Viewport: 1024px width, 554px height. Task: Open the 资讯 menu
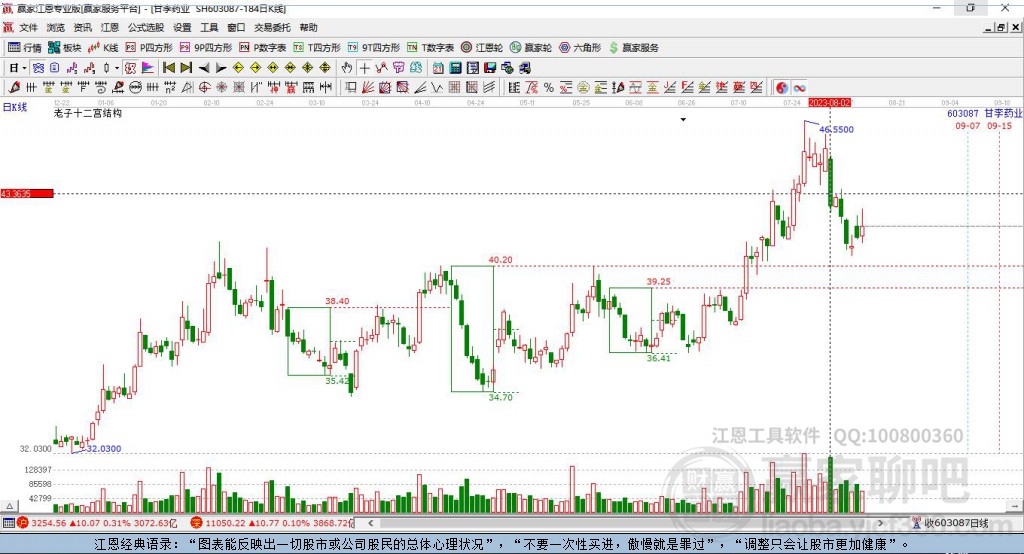coord(82,27)
